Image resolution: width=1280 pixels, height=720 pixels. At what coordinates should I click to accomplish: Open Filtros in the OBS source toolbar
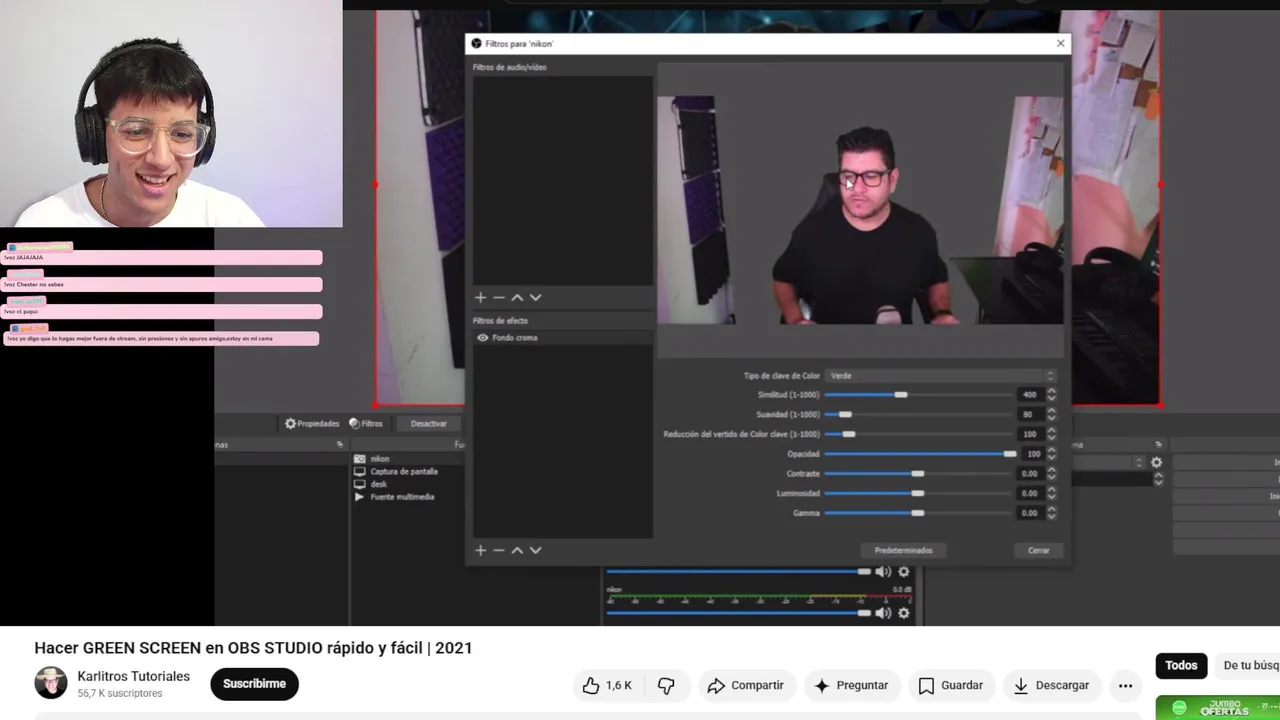366,424
